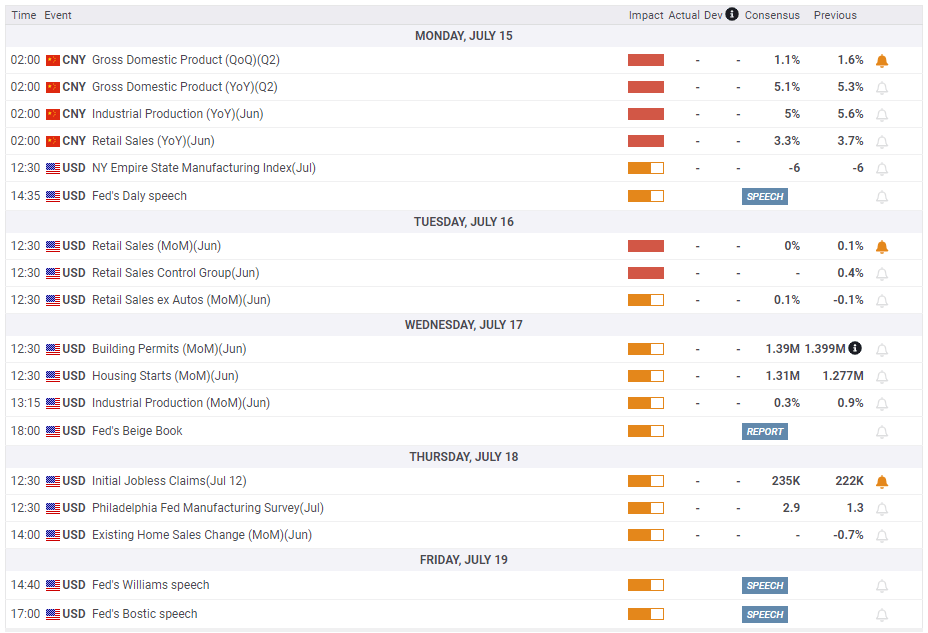Click SPEECH badge on Fed's Daly speech
The image size is (928, 633).
765,196
